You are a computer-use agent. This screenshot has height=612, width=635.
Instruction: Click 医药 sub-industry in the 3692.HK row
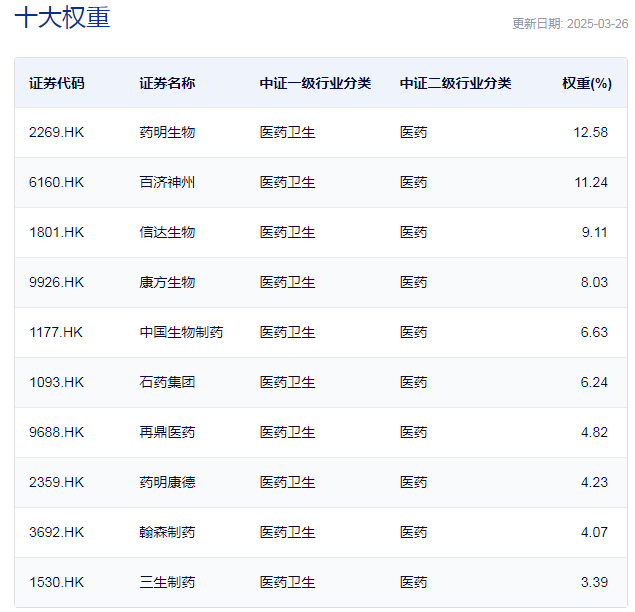pos(413,532)
